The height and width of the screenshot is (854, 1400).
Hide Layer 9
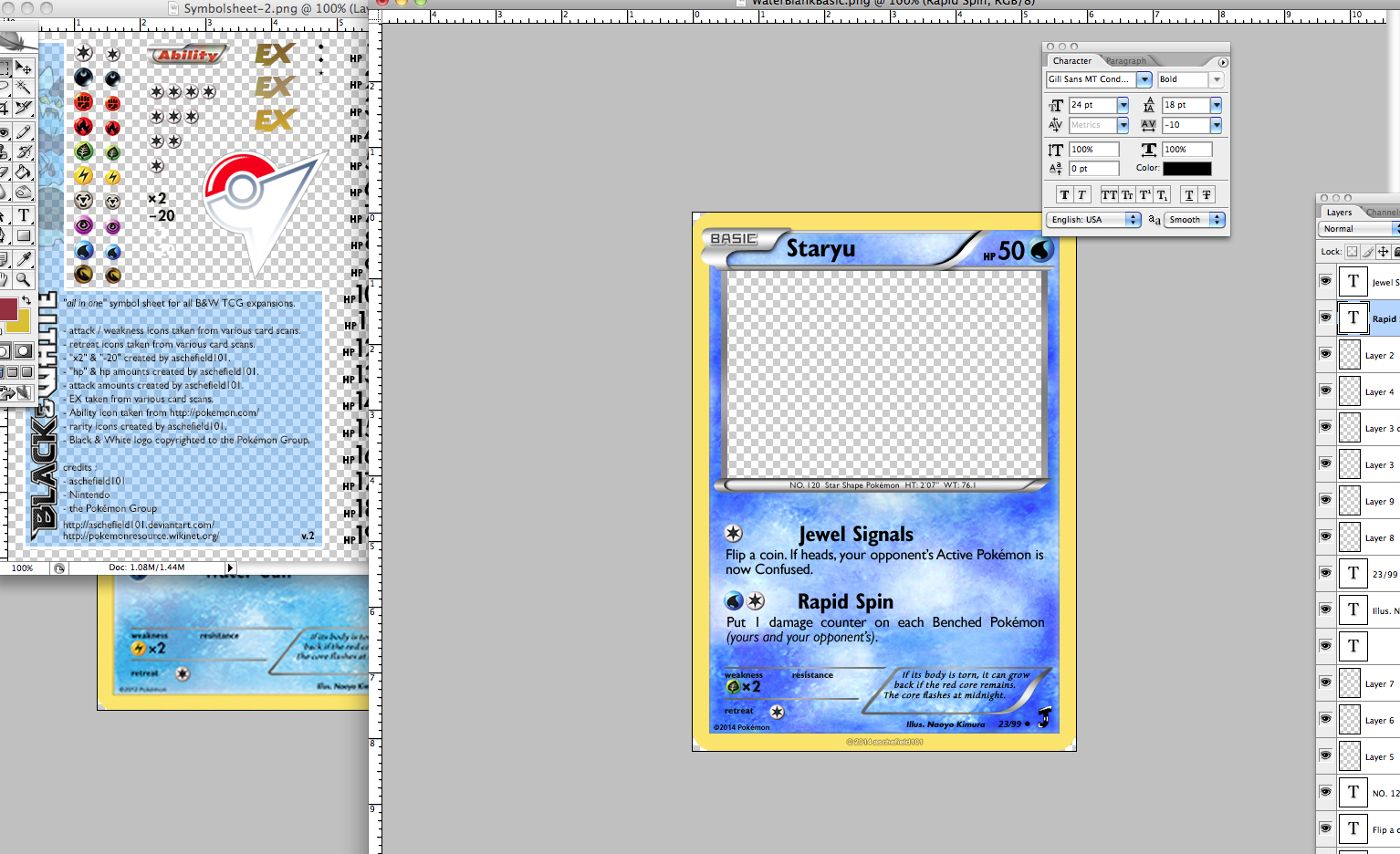point(1325,500)
